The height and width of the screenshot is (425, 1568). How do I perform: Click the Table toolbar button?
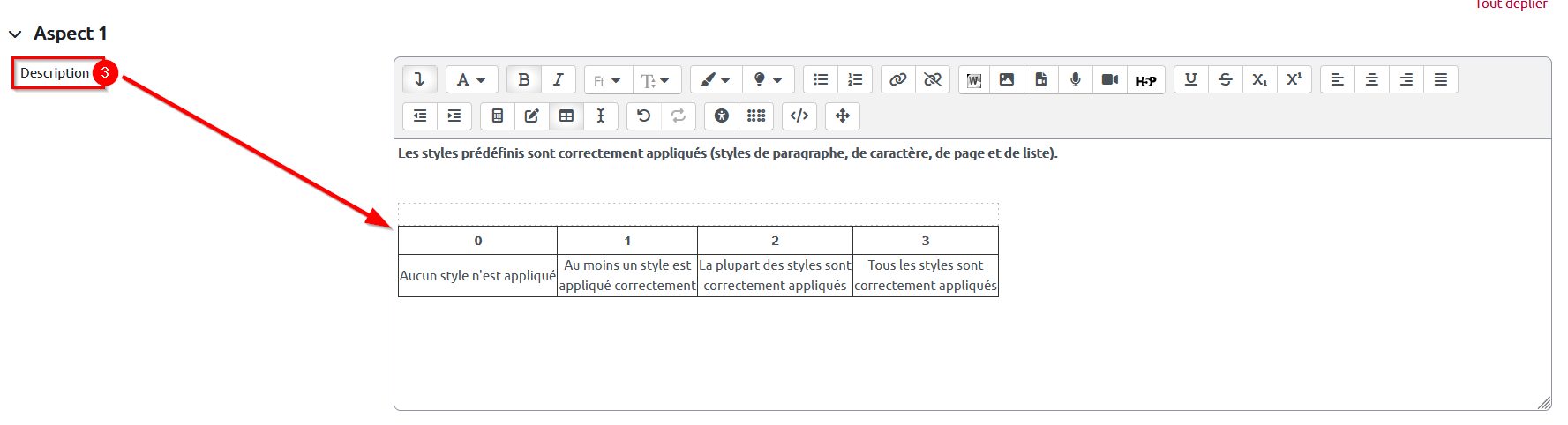pyautogui.click(x=566, y=116)
